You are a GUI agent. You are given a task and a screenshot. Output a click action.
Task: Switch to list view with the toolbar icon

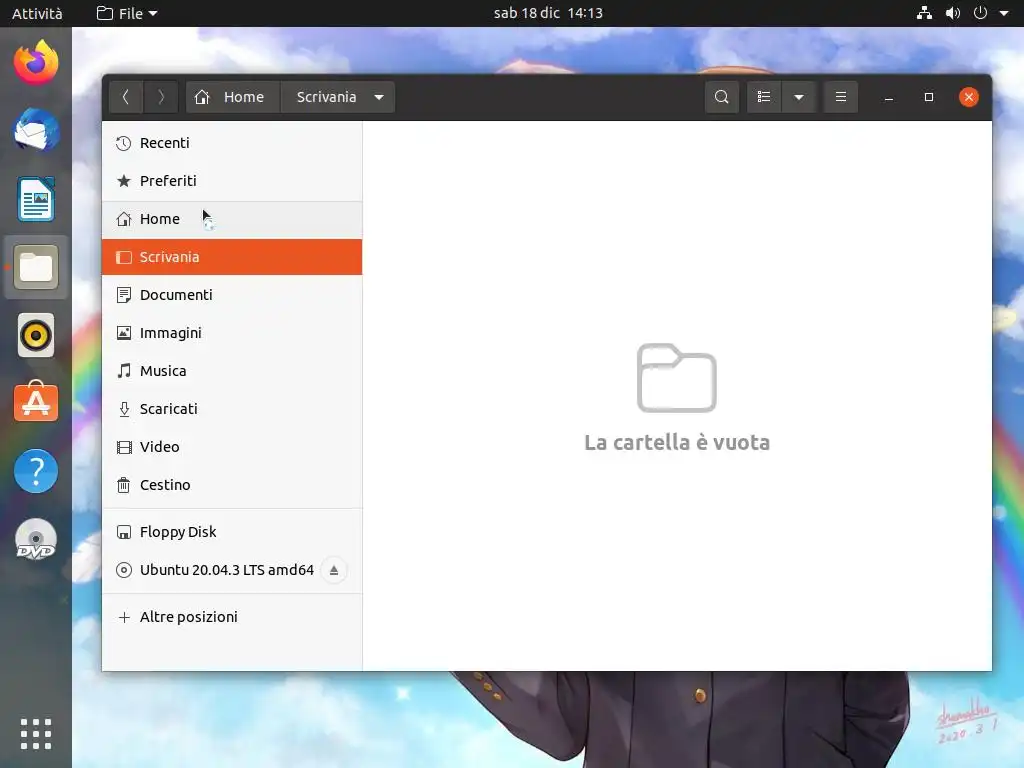coord(764,97)
